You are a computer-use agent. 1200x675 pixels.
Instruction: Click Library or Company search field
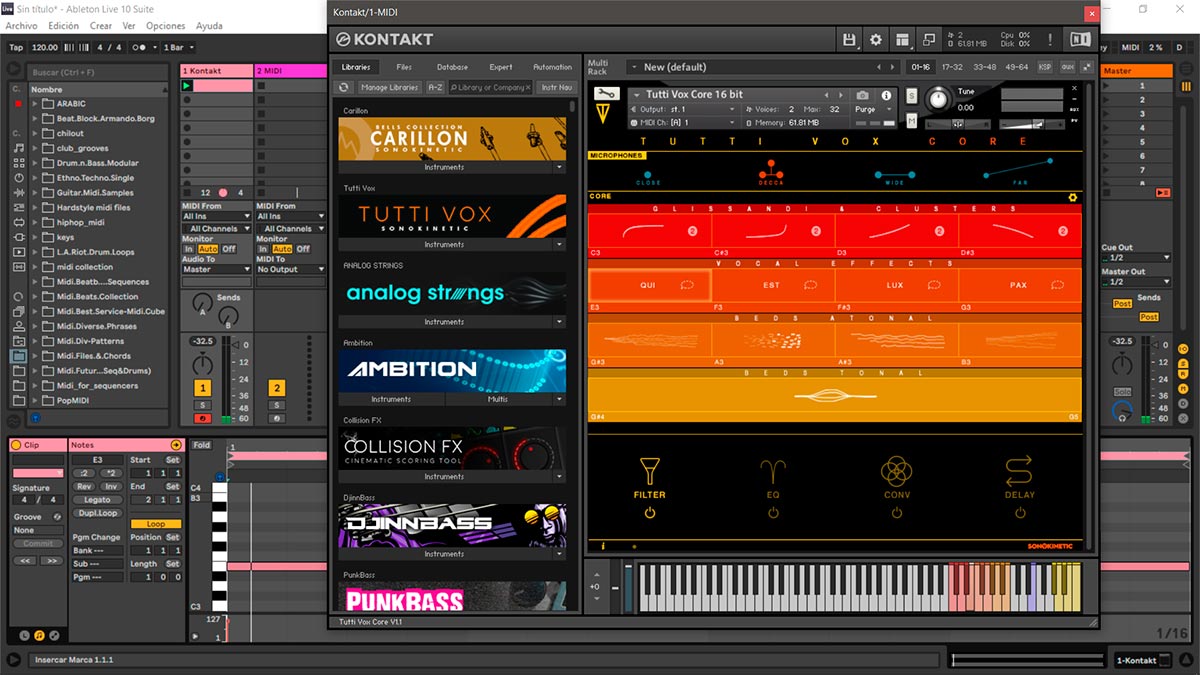pyautogui.click(x=490, y=88)
